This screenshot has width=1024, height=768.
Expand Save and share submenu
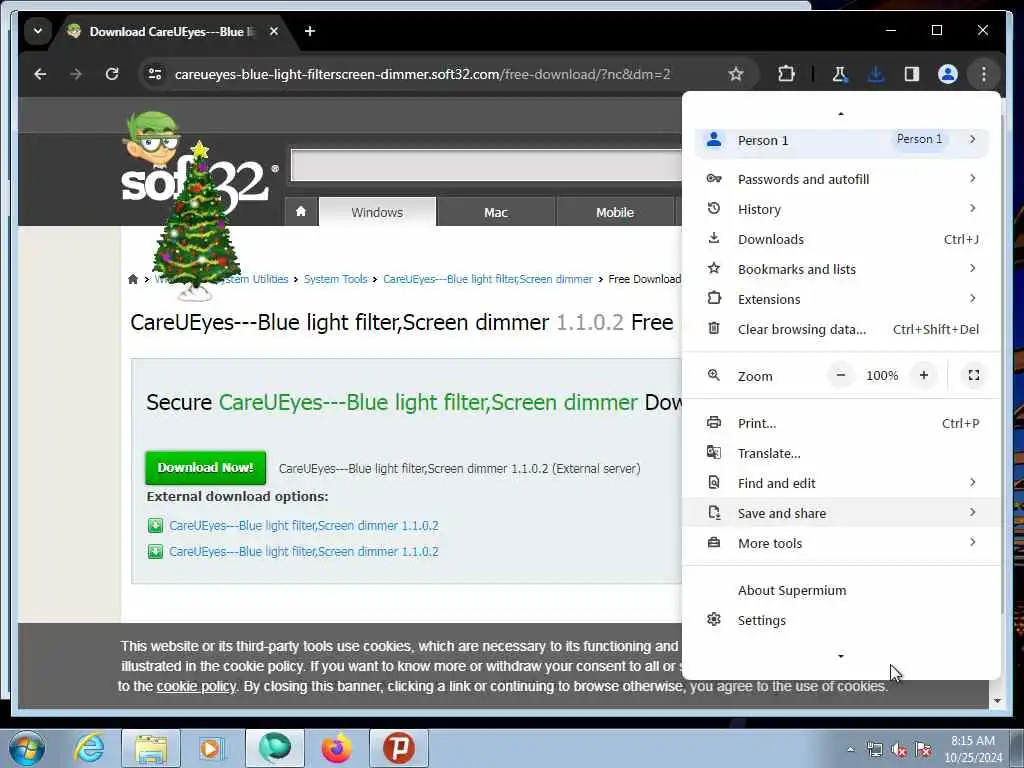[x=841, y=513]
